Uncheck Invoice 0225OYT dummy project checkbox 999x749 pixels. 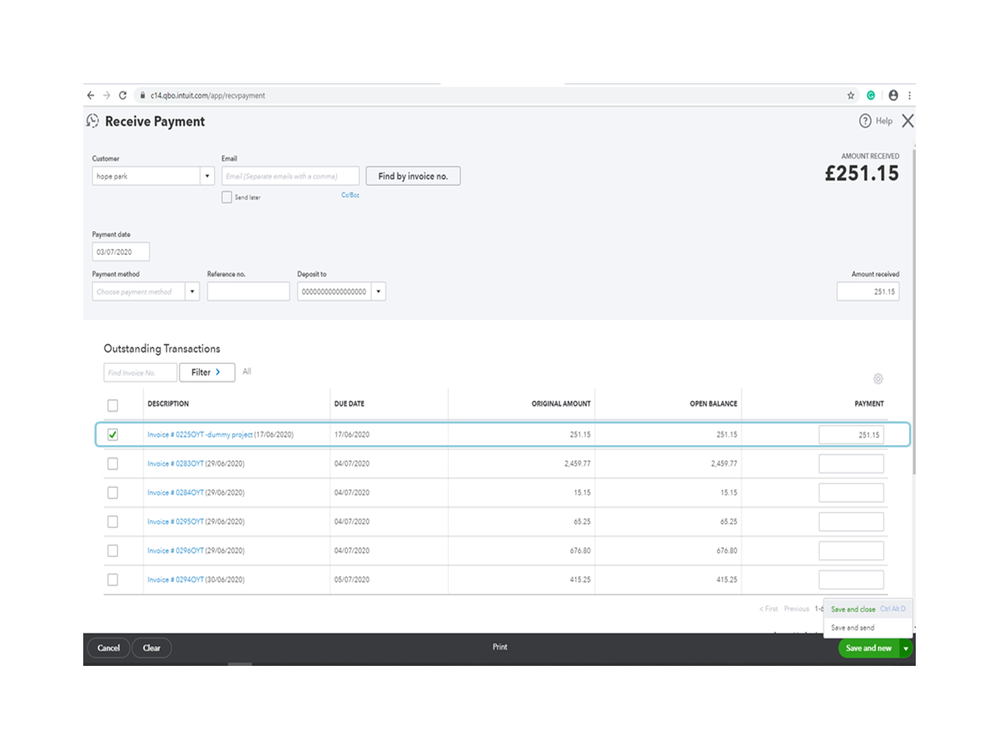coord(113,434)
